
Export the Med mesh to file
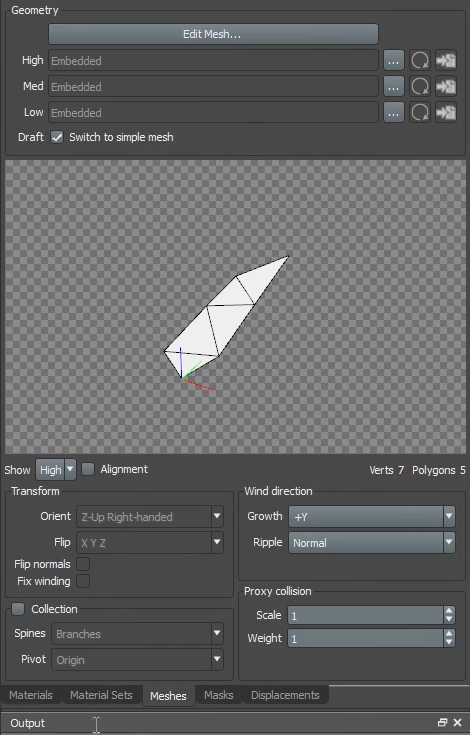[x=446, y=86]
